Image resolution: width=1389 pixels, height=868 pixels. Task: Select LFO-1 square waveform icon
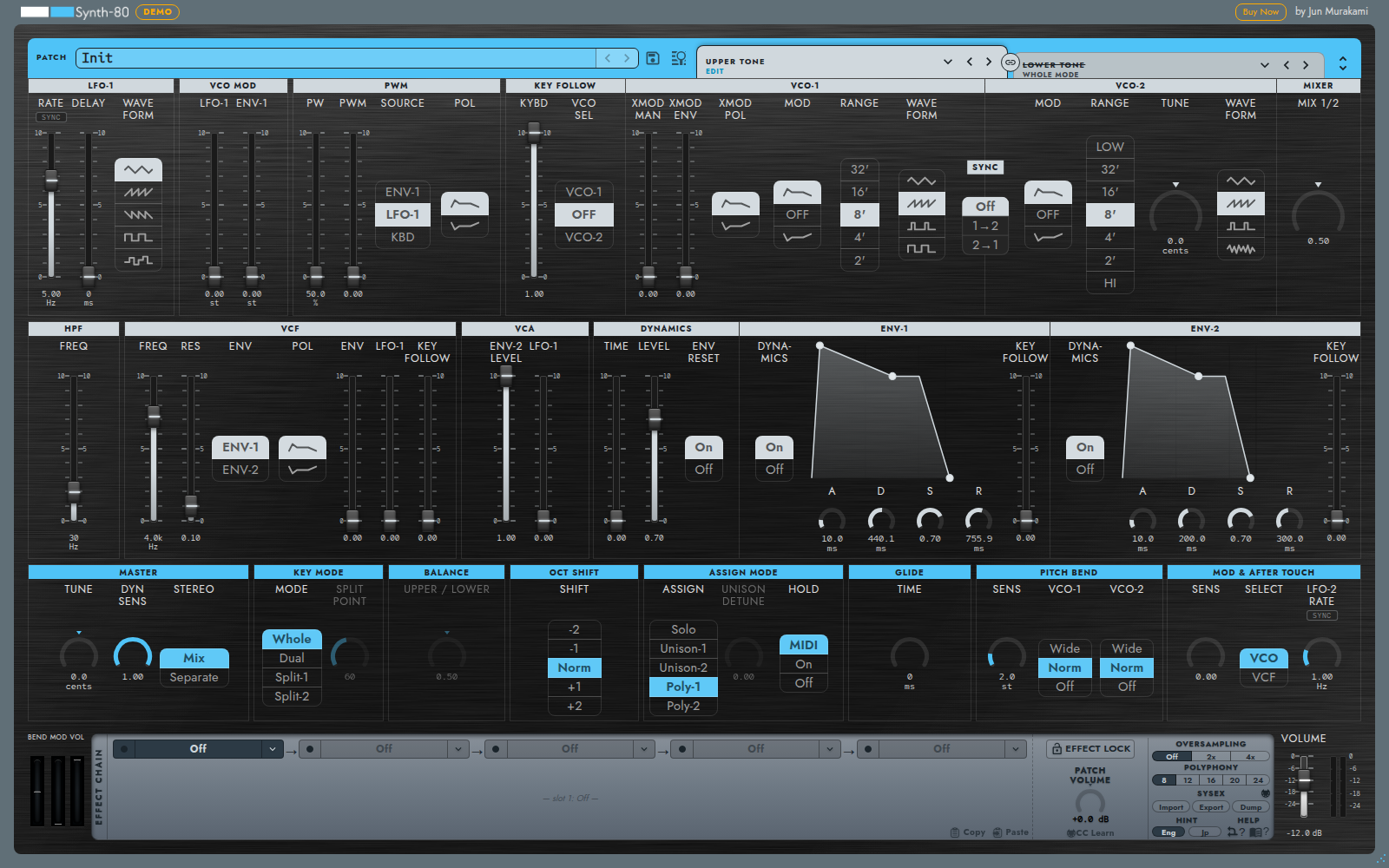138,237
